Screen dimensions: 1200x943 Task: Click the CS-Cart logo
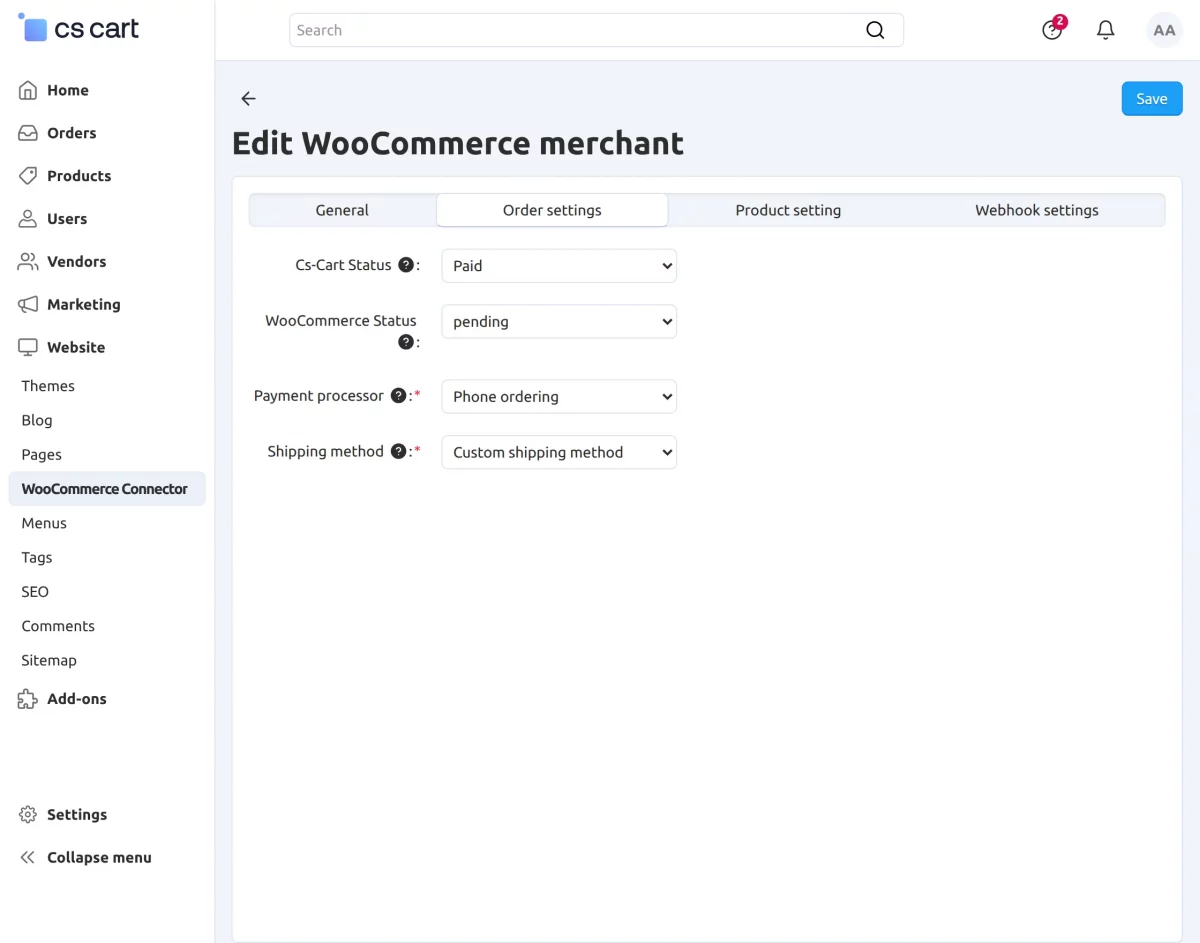point(79,29)
